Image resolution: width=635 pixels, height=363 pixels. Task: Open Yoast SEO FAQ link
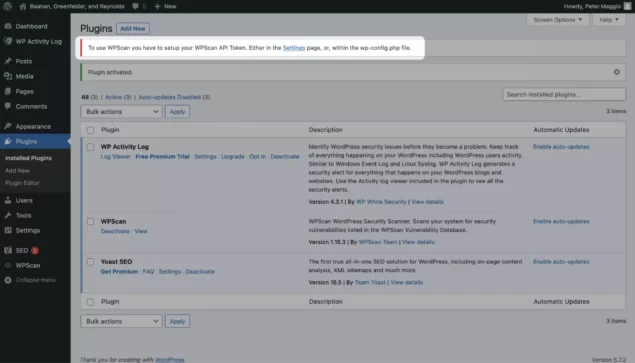[148, 271]
